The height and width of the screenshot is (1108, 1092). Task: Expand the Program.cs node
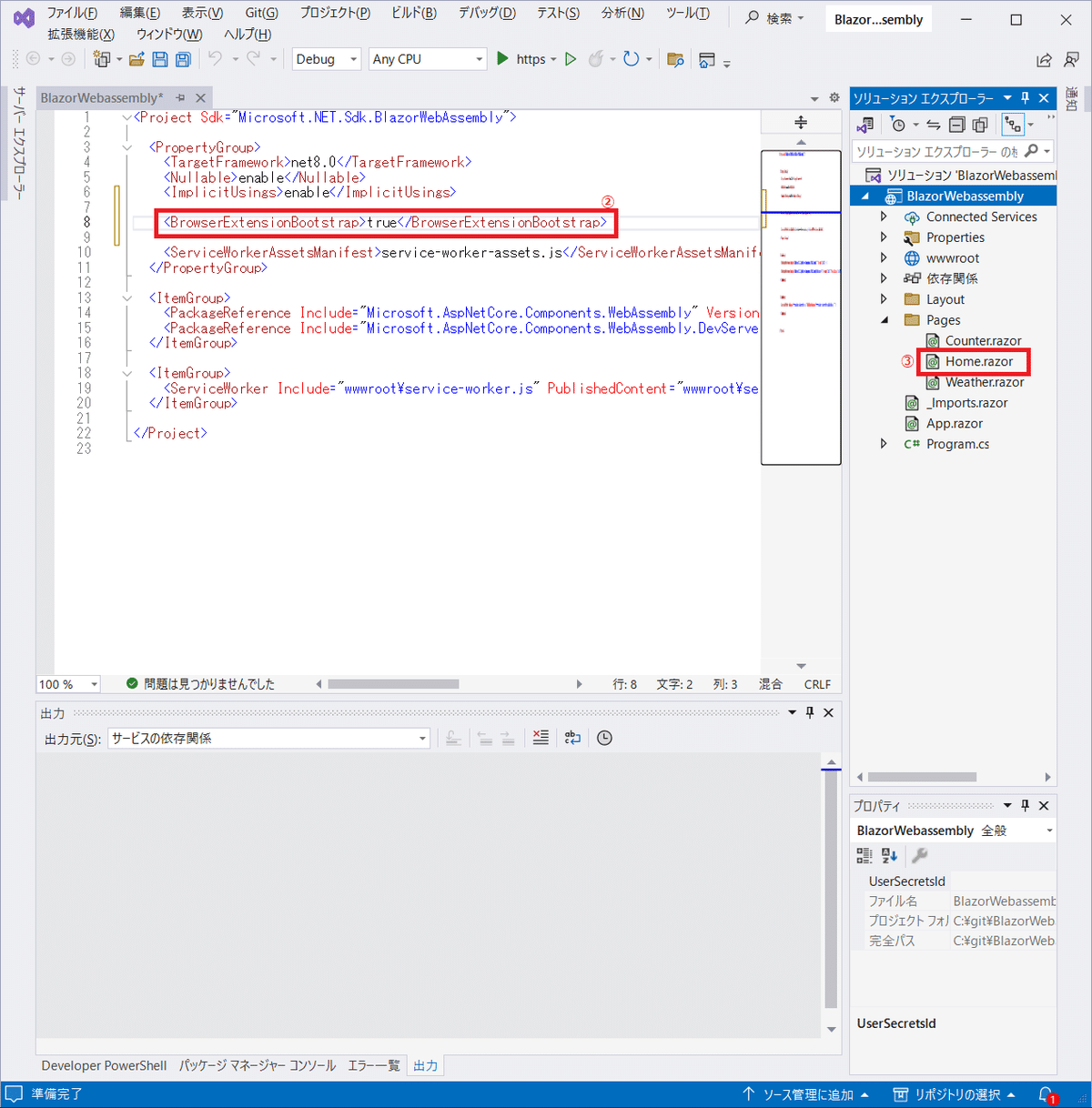pos(884,444)
